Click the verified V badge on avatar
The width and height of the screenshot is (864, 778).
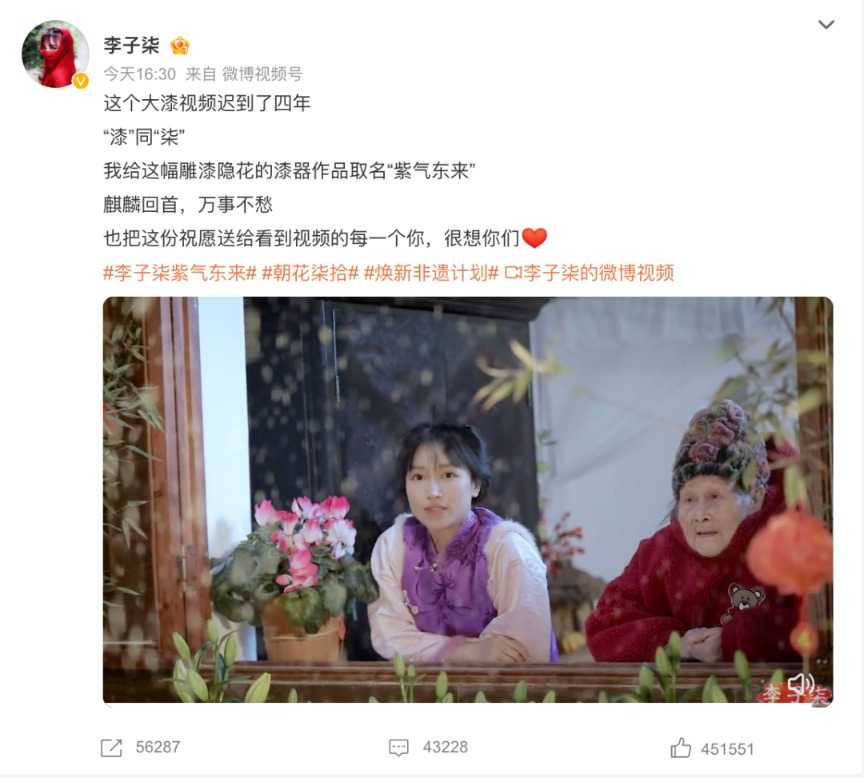[x=81, y=81]
